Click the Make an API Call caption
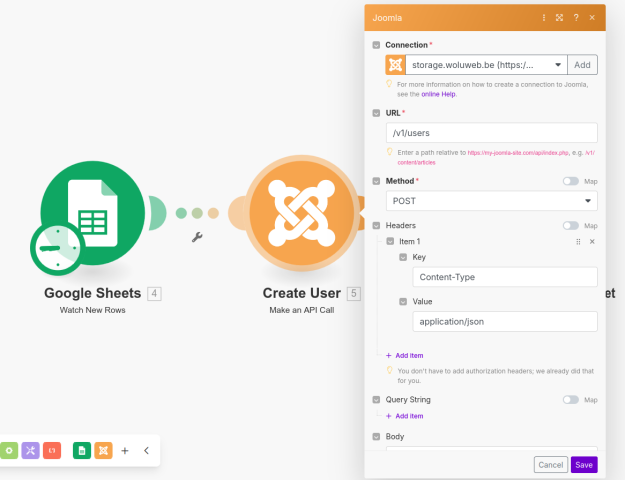This screenshot has width=625, height=480. tap(302, 310)
